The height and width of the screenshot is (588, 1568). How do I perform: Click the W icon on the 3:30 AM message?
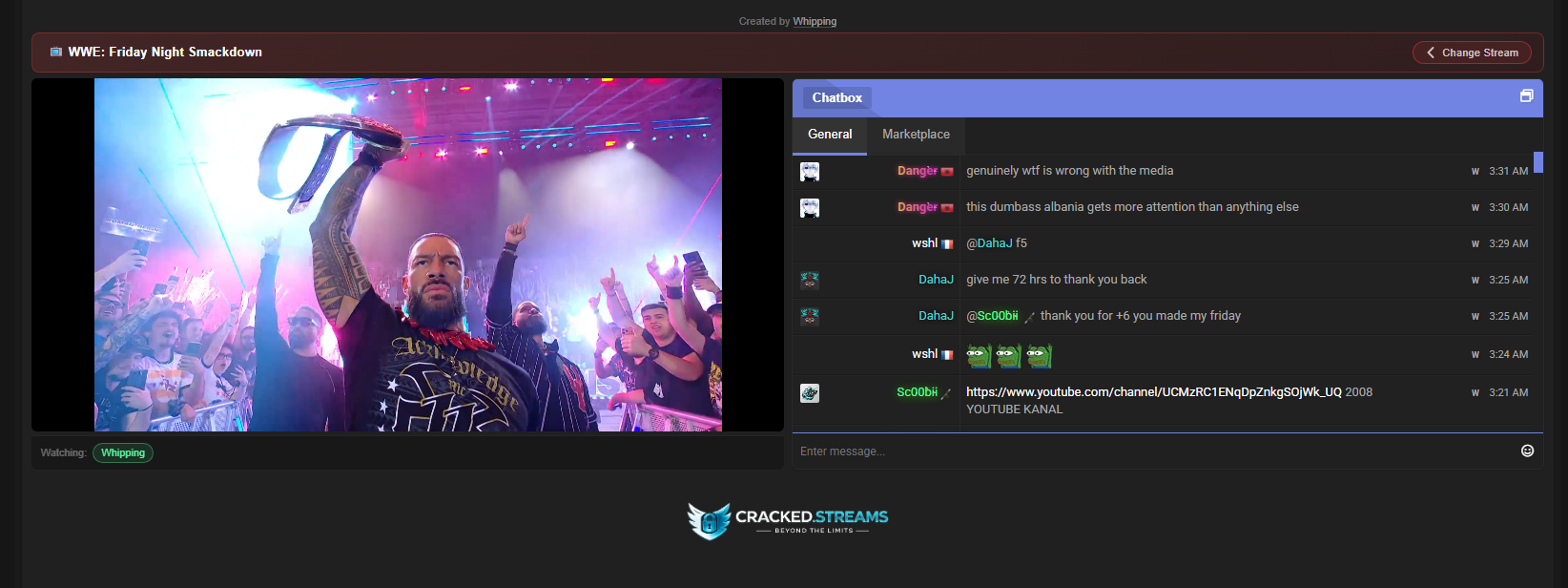[x=1475, y=208]
